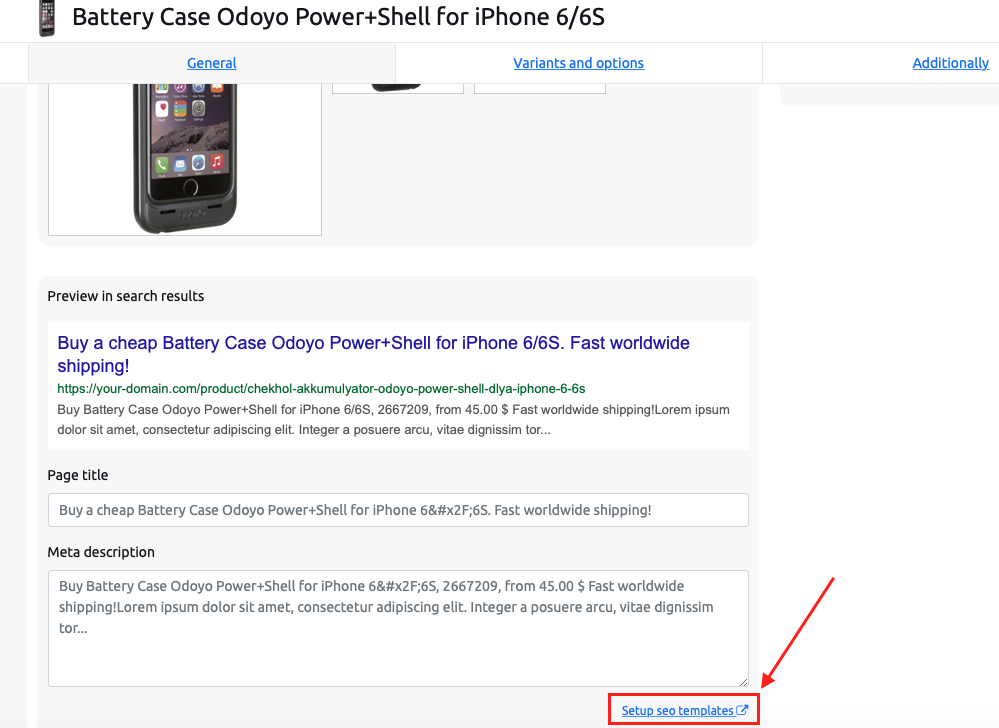Click the Page title field label
Screen dimensions: 999x728
(78, 475)
